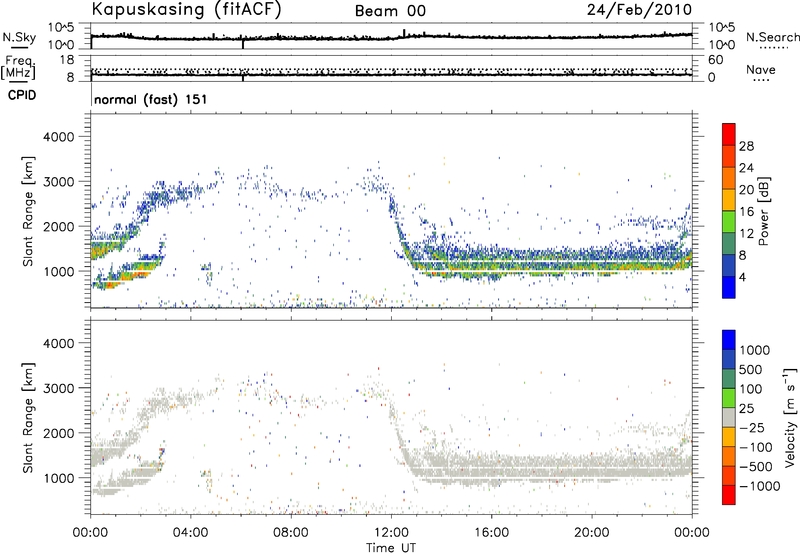
Task: Click the '60' tick on the Nave axis
Action: click(x=715, y=60)
